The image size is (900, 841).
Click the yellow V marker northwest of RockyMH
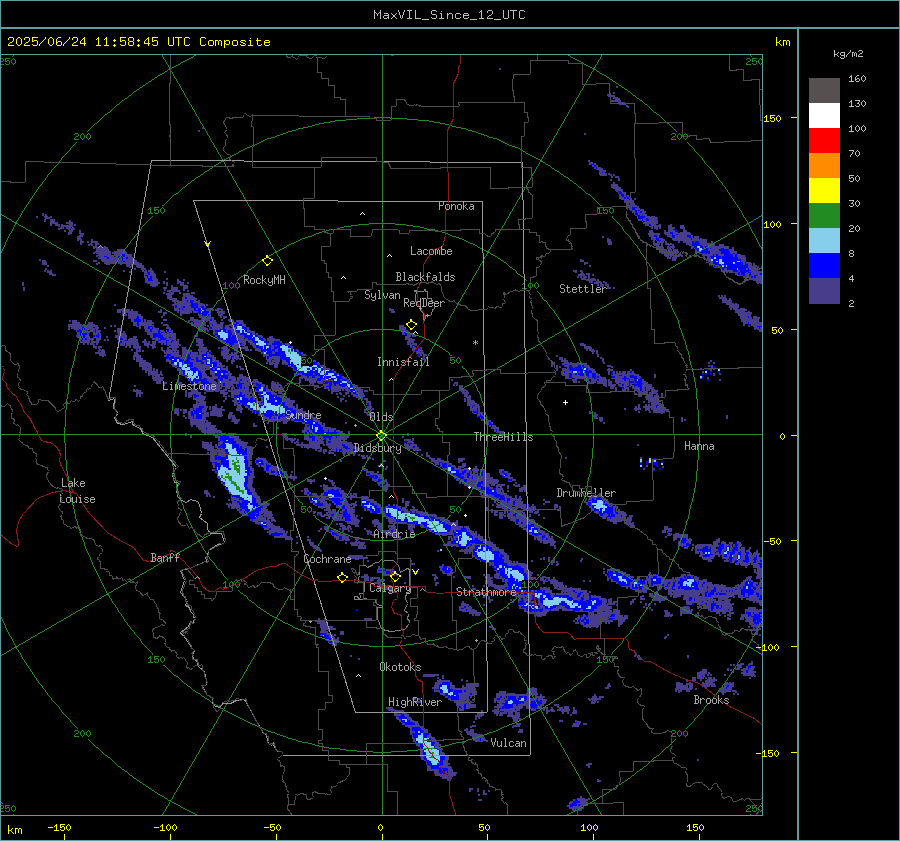point(208,244)
